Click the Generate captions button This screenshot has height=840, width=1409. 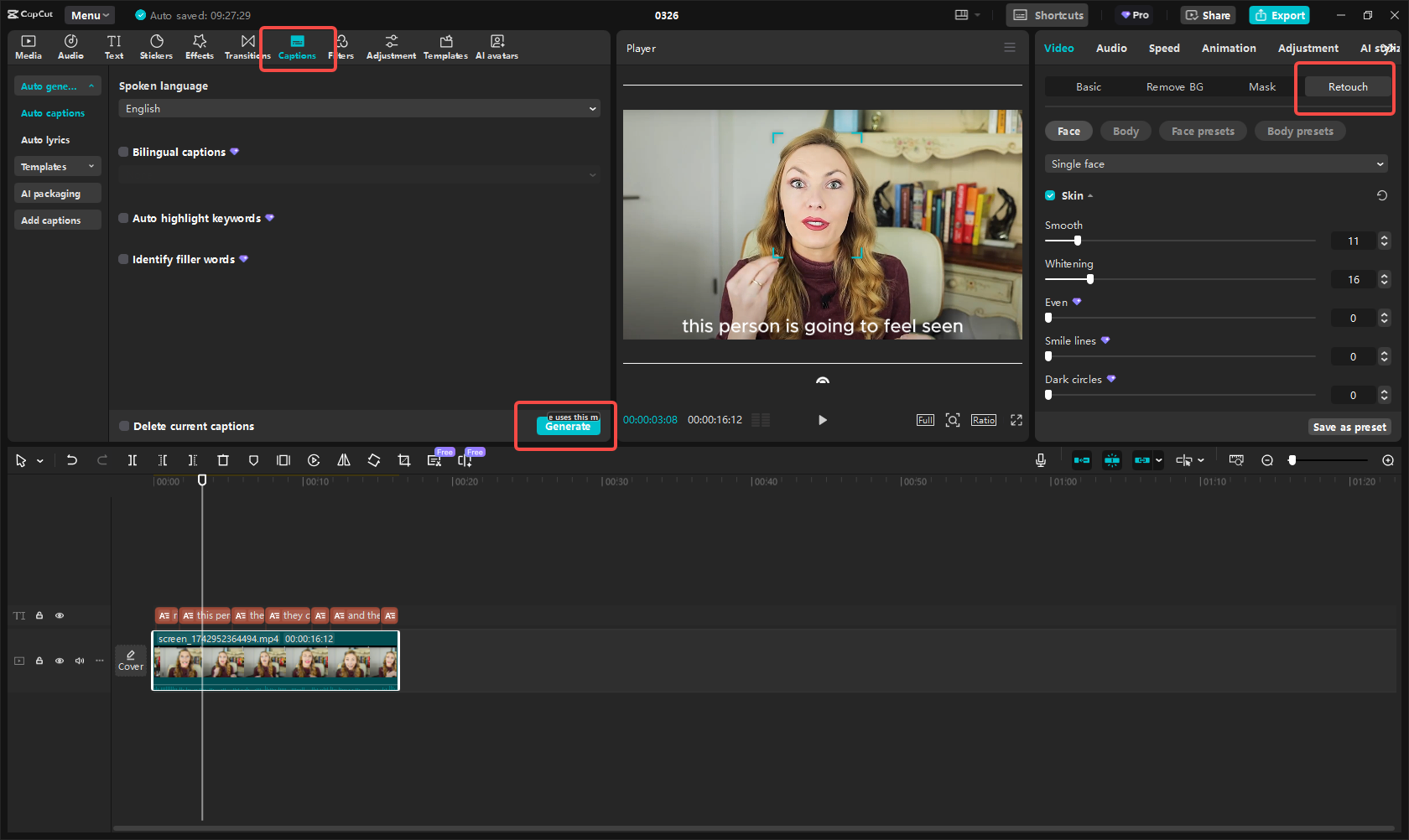coord(567,426)
